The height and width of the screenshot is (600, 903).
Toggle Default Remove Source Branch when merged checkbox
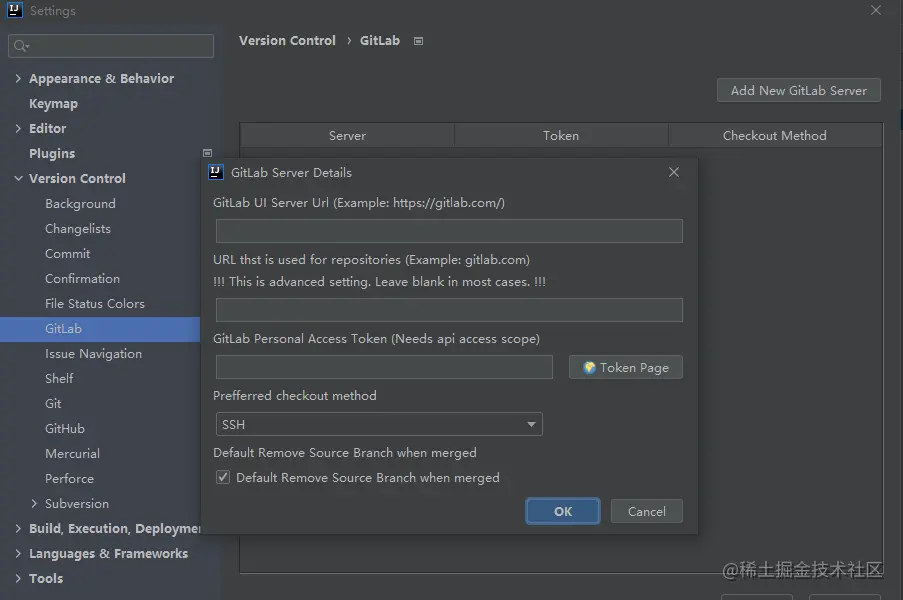tap(223, 477)
